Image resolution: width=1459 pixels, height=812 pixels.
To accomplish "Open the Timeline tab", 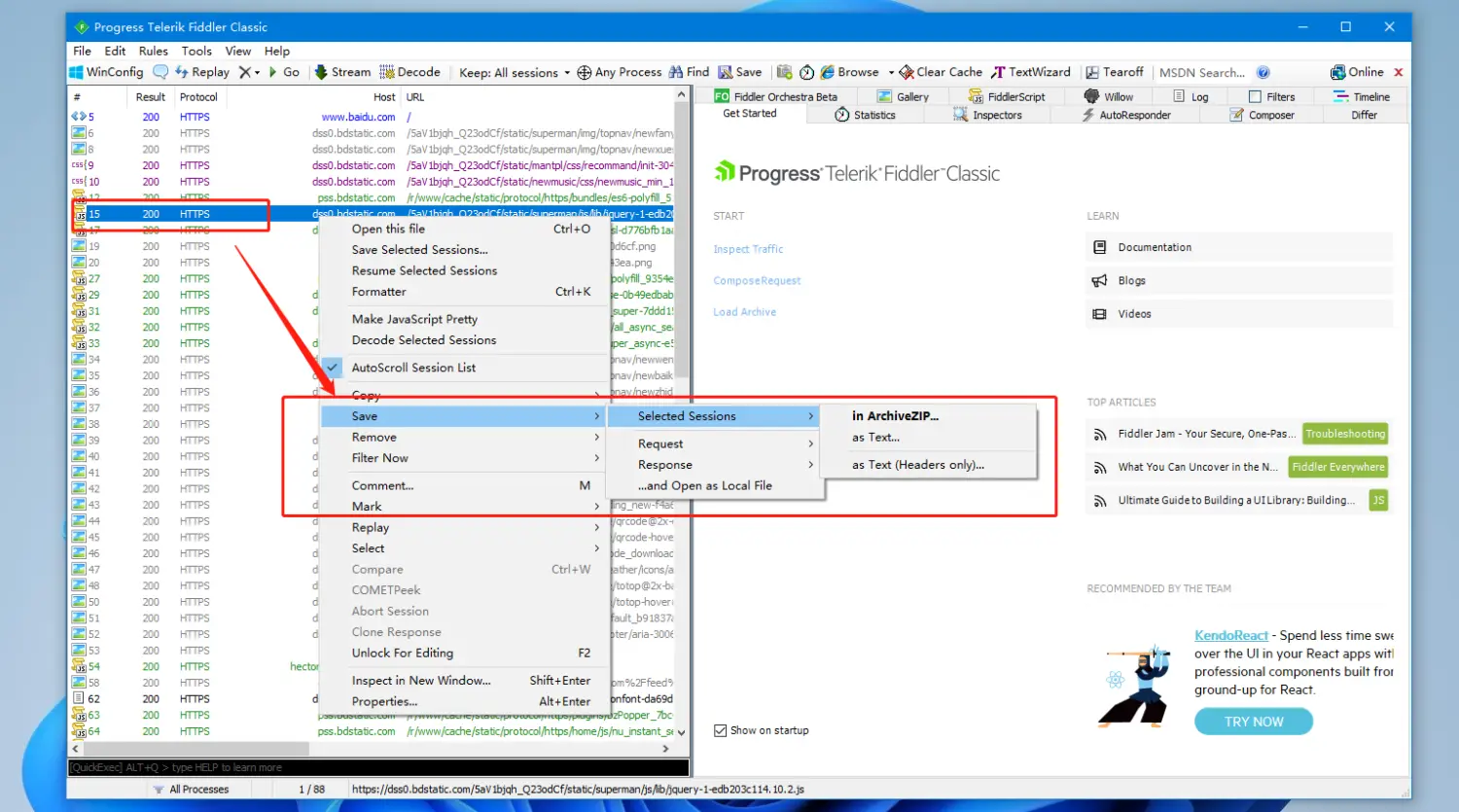I will point(1361,97).
